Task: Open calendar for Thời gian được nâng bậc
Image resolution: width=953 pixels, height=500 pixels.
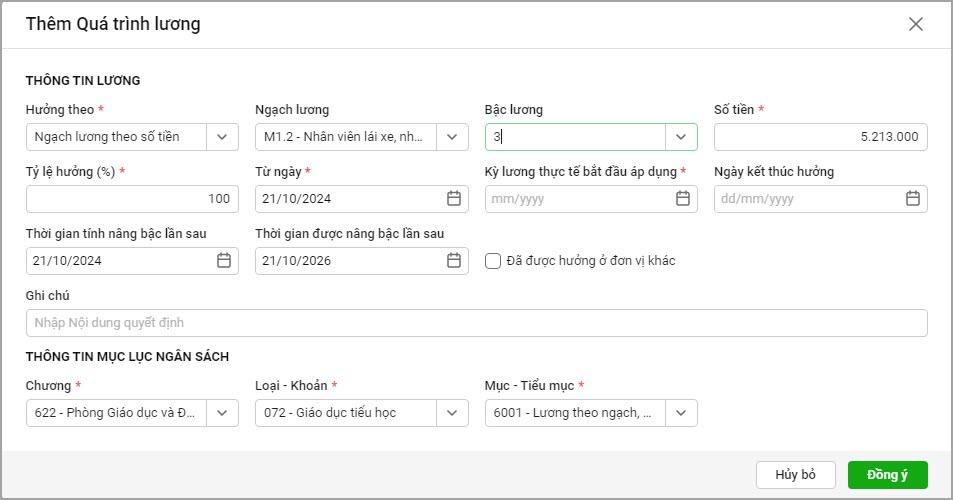Action: click(453, 261)
